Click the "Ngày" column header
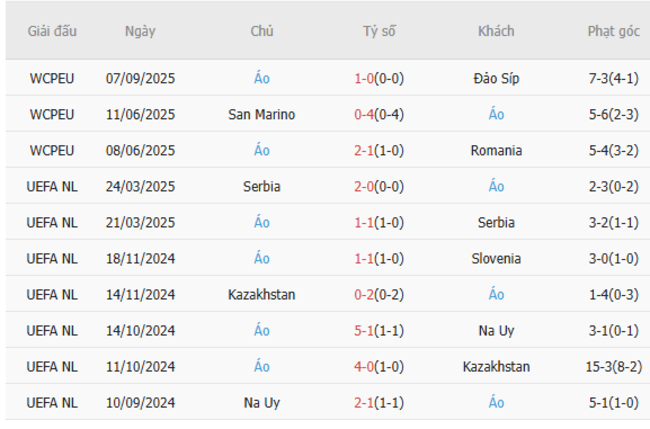The width and height of the screenshot is (650, 429). (140, 31)
